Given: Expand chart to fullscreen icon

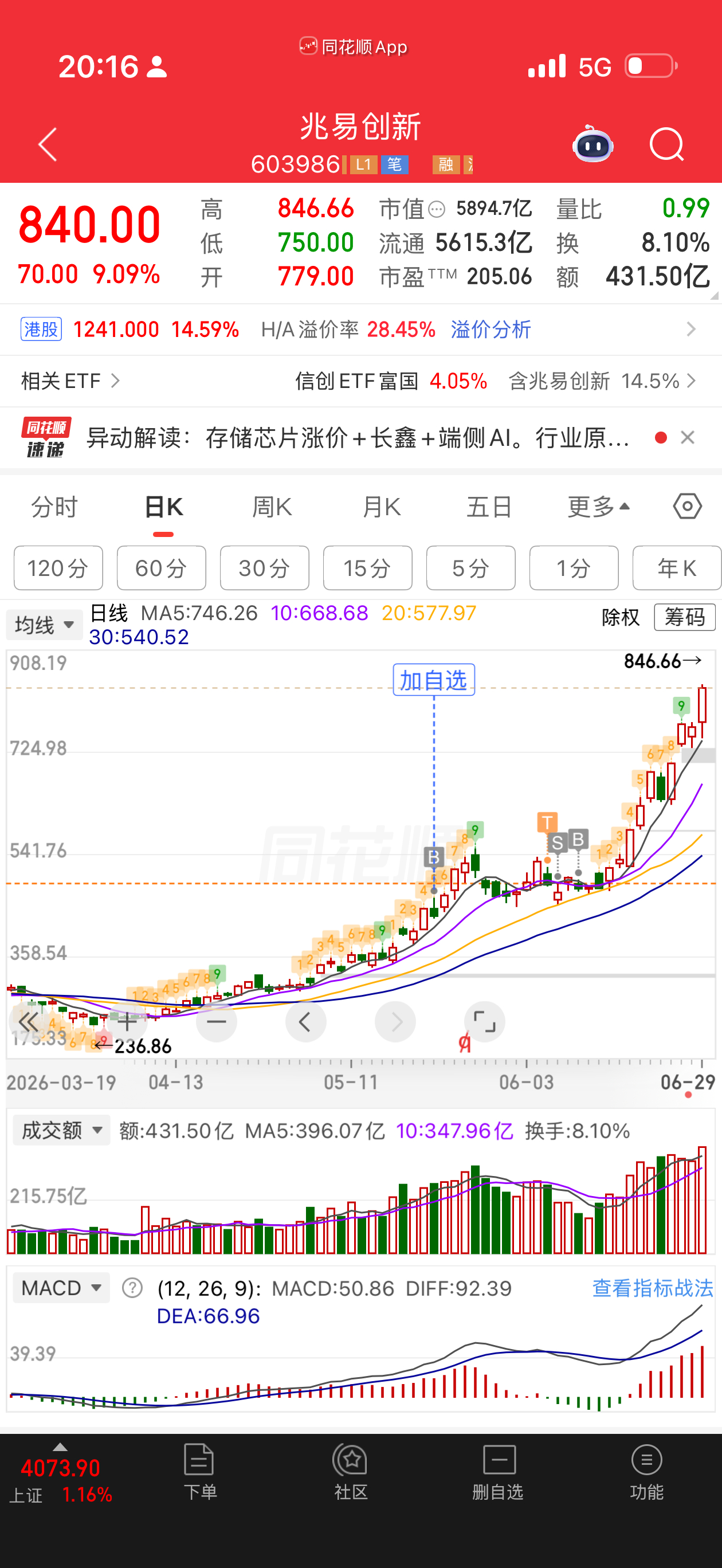Looking at the screenshot, I should tap(485, 1022).
